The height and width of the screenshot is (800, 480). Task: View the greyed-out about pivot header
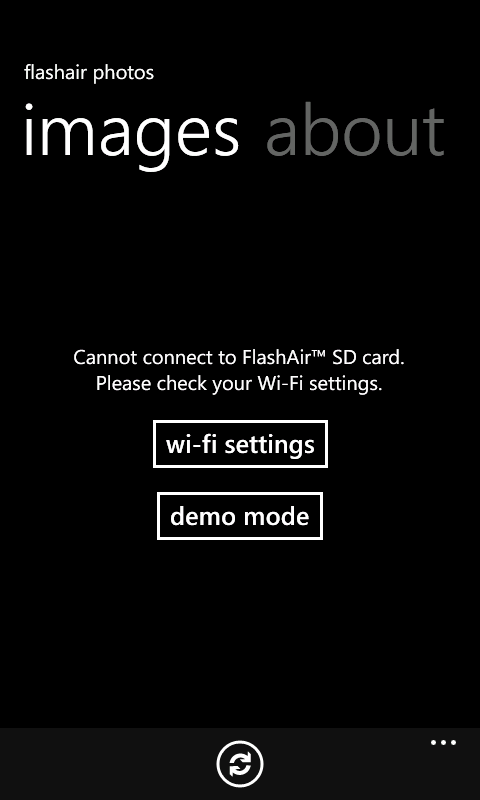(x=356, y=131)
